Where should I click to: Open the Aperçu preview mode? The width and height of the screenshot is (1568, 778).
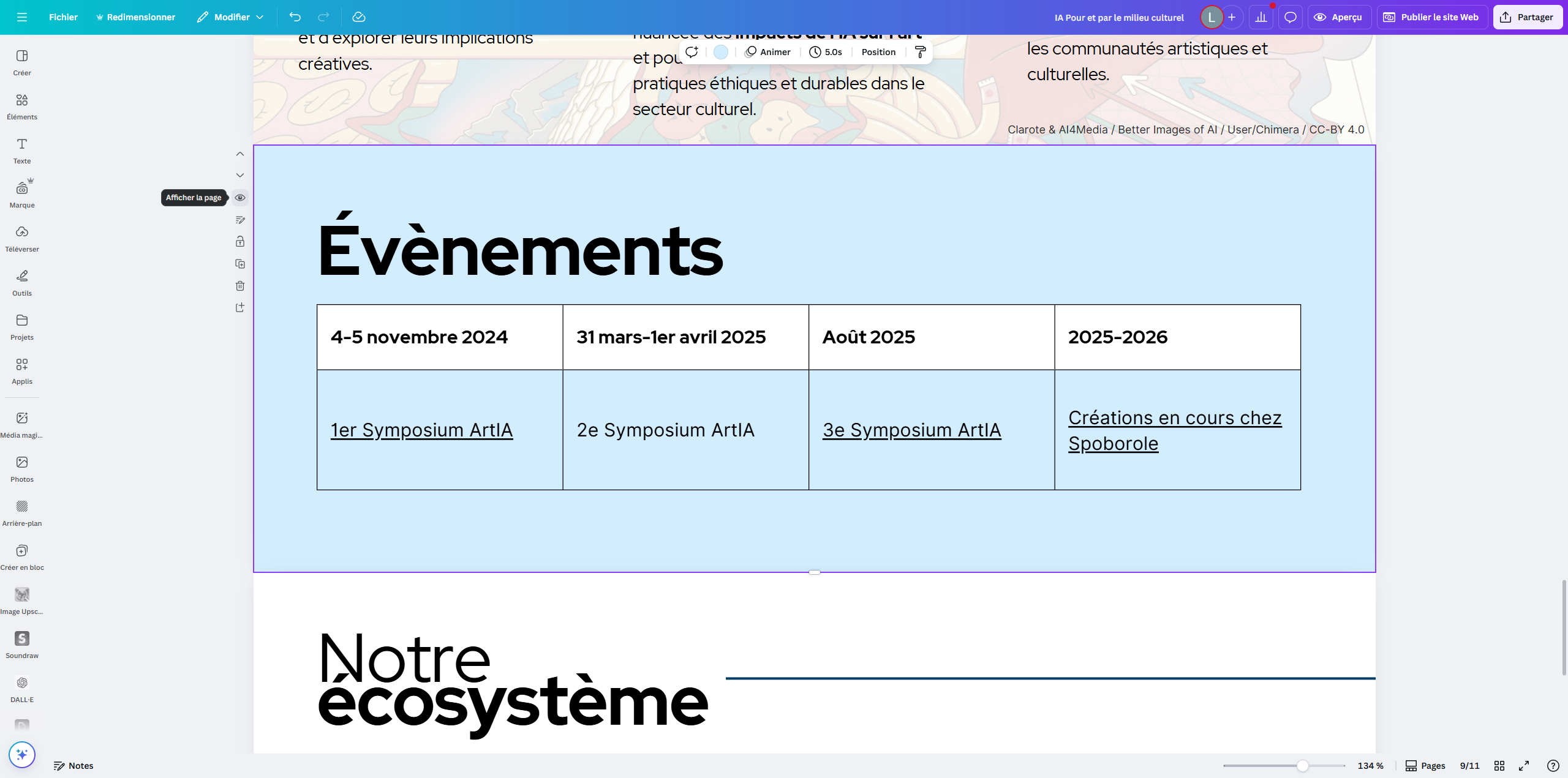pos(1340,17)
